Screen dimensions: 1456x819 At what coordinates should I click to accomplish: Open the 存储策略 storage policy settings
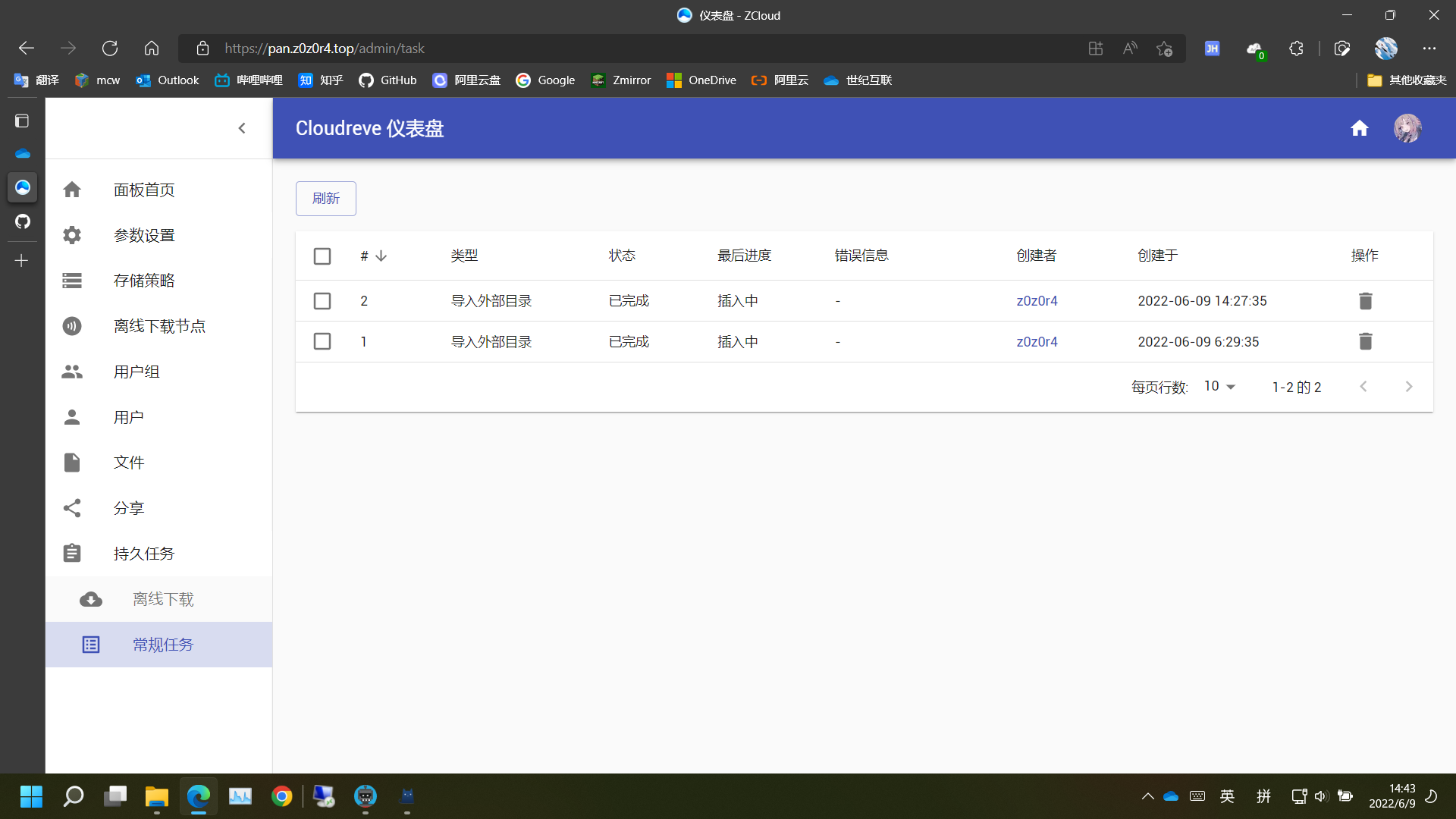[x=144, y=280]
